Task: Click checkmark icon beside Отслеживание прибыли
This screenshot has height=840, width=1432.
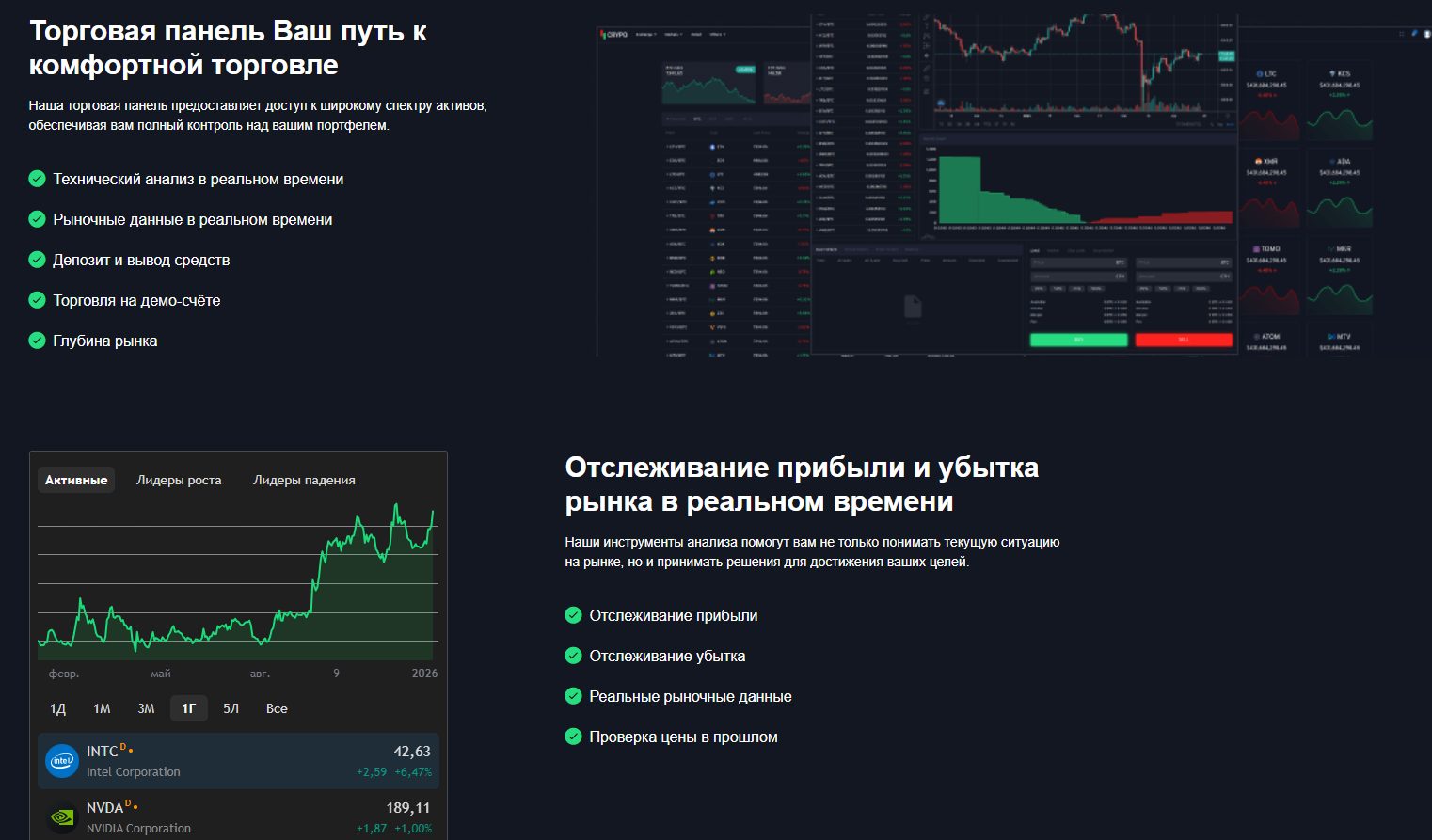Action: click(573, 615)
